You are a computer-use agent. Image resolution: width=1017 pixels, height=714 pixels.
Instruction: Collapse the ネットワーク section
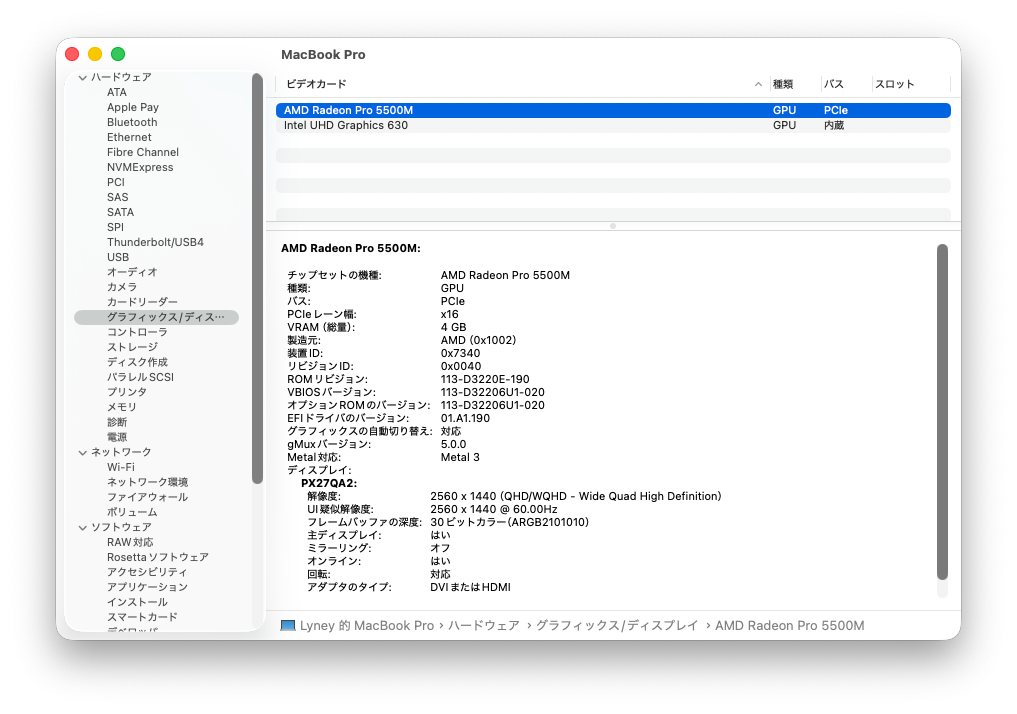tap(82, 452)
